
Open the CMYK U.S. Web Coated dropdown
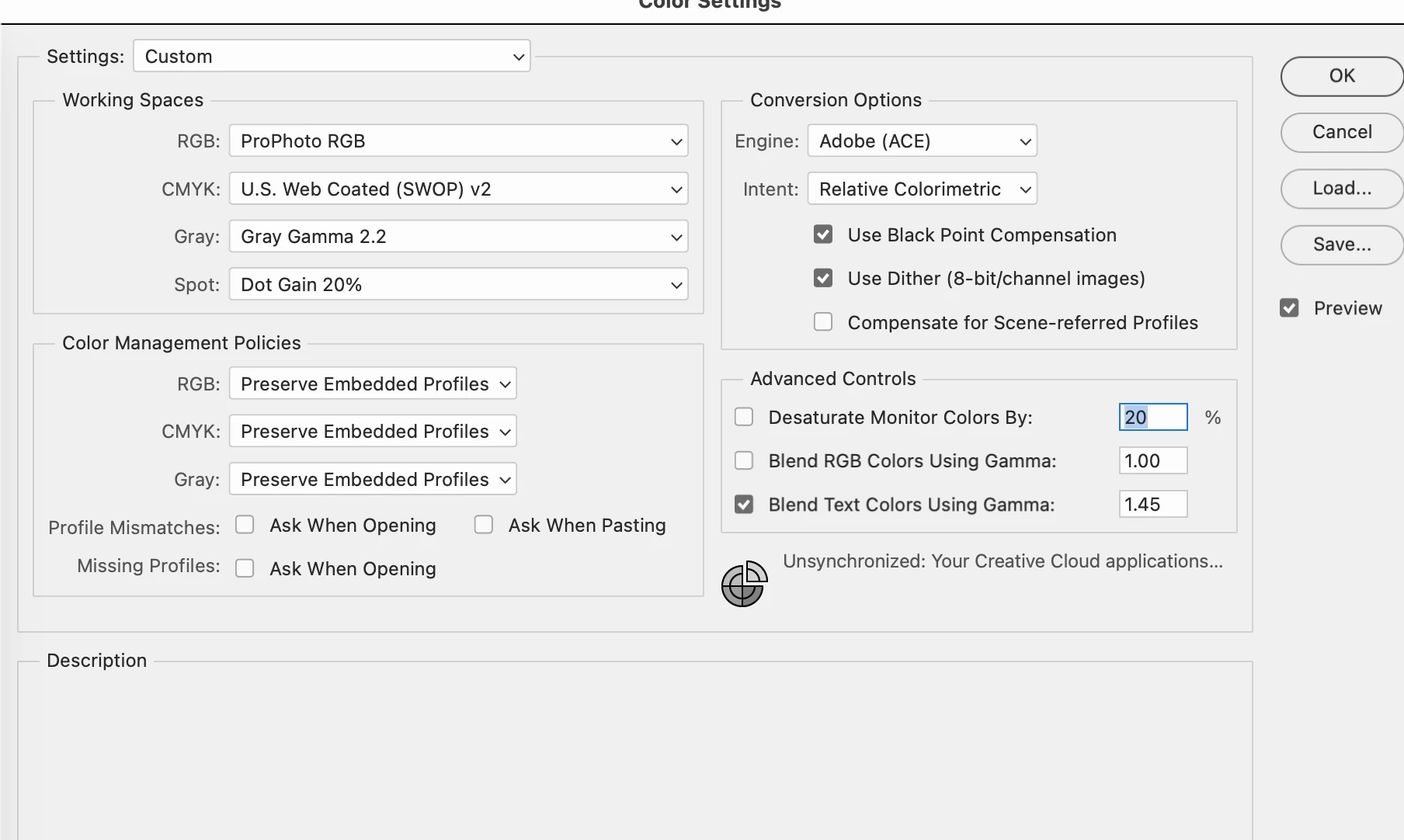pyautogui.click(x=458, y=189)
